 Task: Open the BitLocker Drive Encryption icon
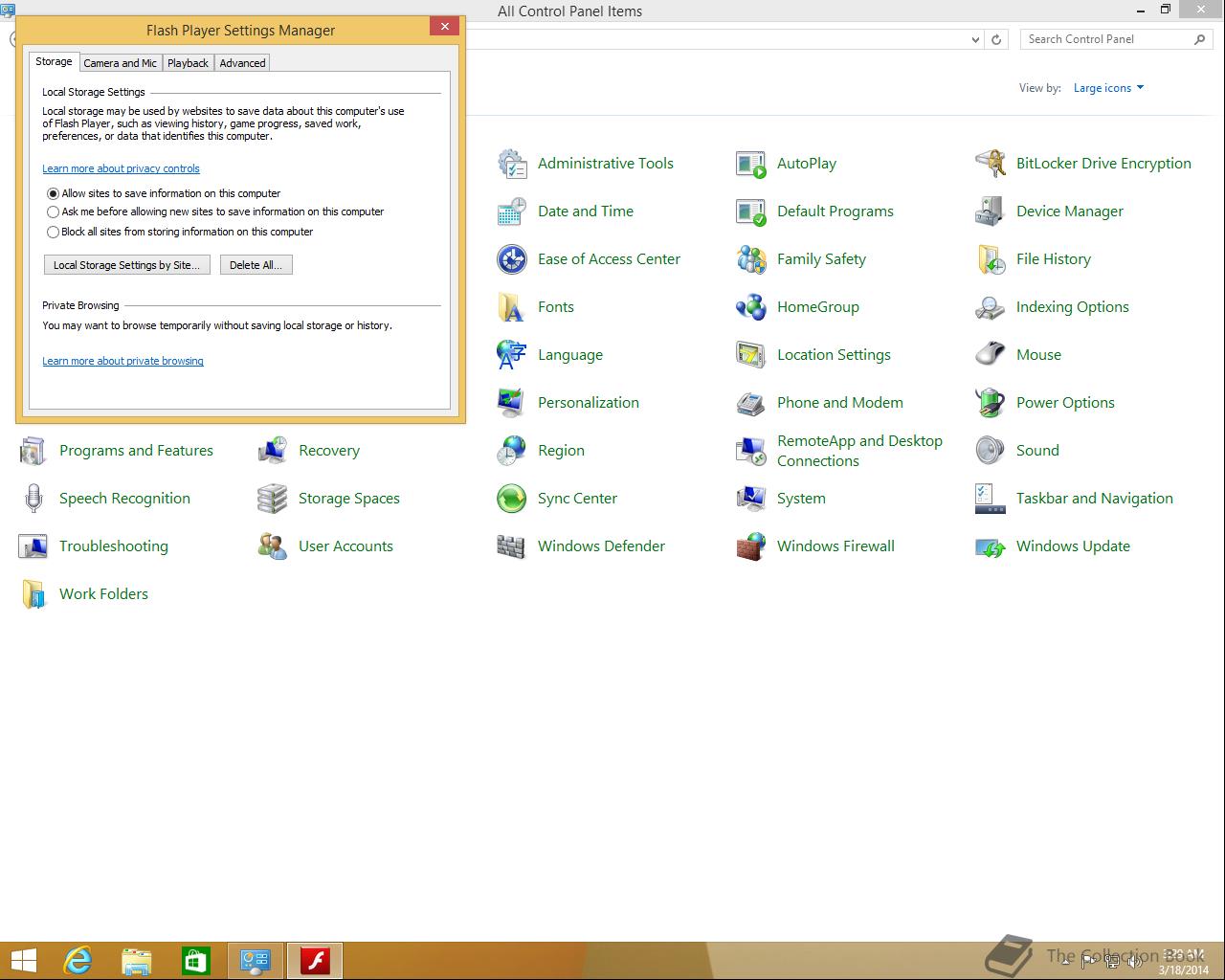coord(991,164)
